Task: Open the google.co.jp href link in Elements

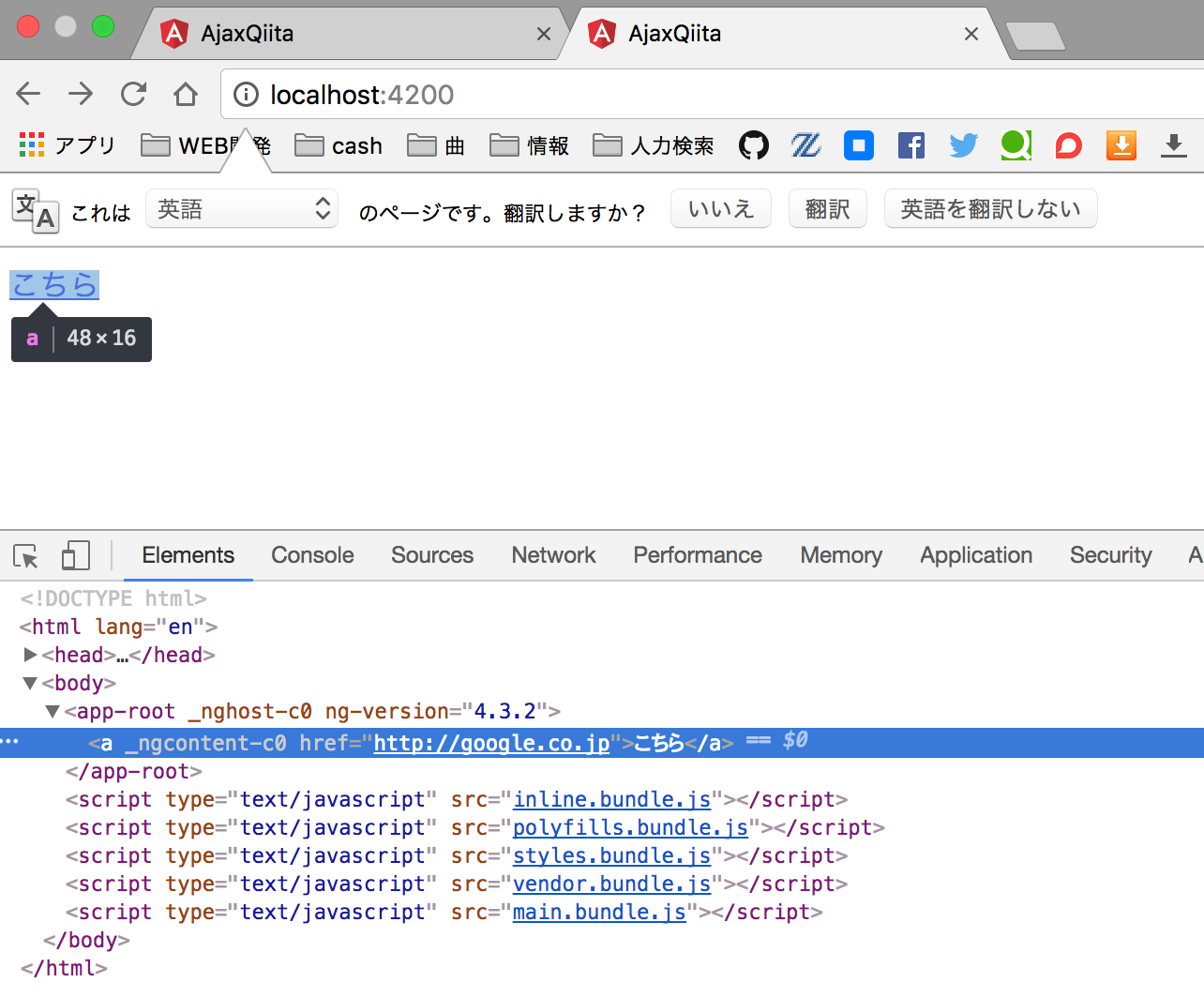Action: coord(490,742)
